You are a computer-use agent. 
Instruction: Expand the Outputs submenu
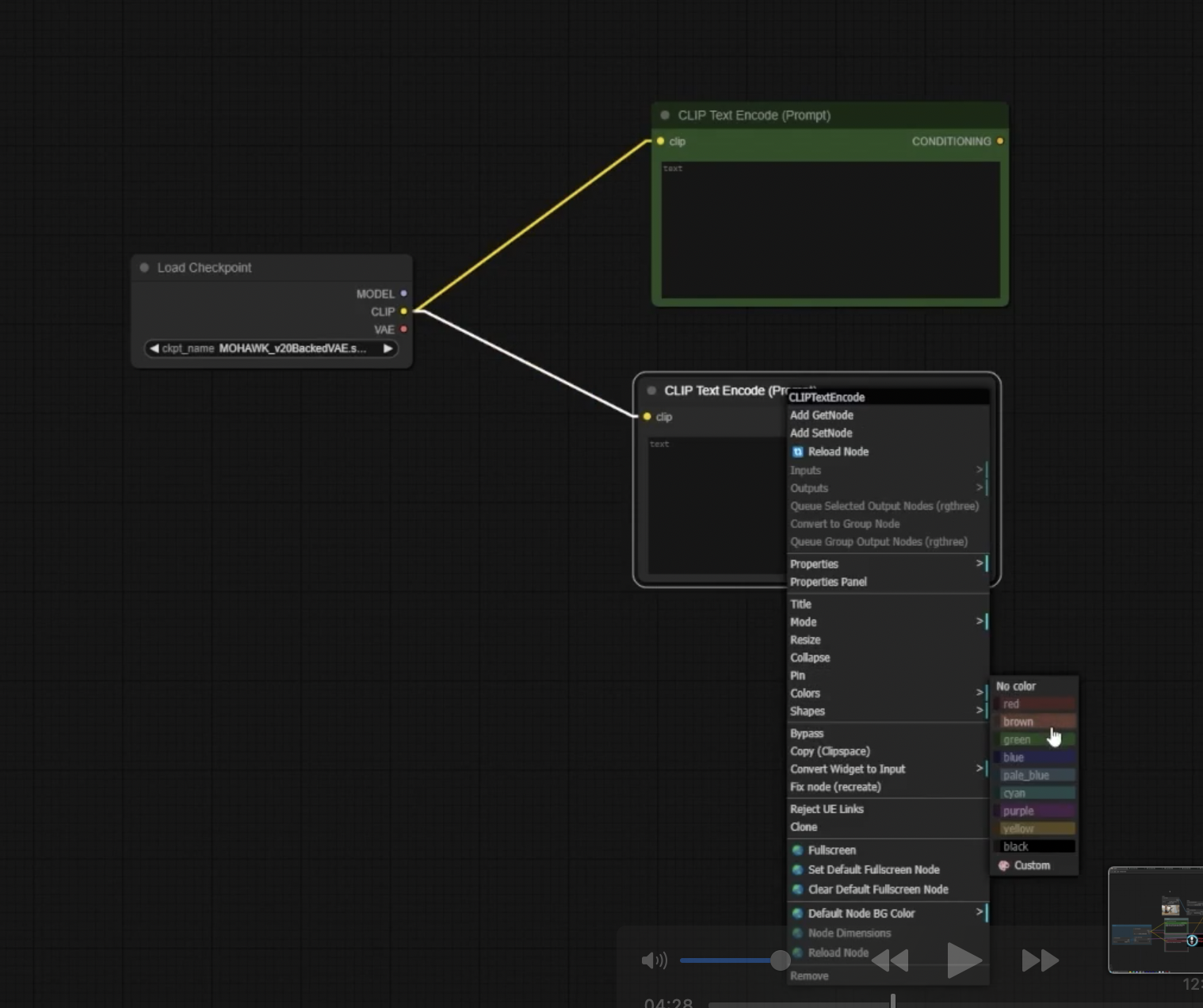888,488
